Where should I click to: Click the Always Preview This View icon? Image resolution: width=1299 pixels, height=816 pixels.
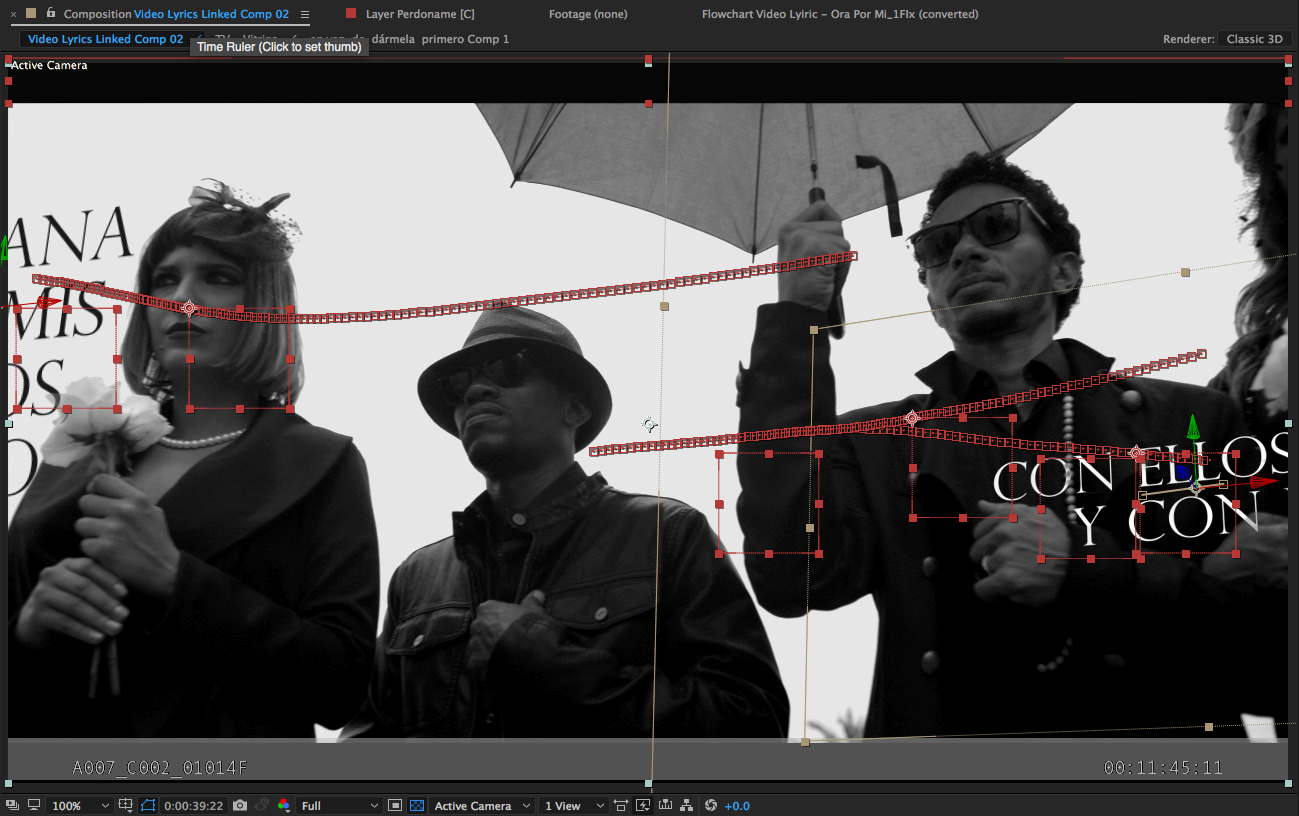(x=14, y=805)
